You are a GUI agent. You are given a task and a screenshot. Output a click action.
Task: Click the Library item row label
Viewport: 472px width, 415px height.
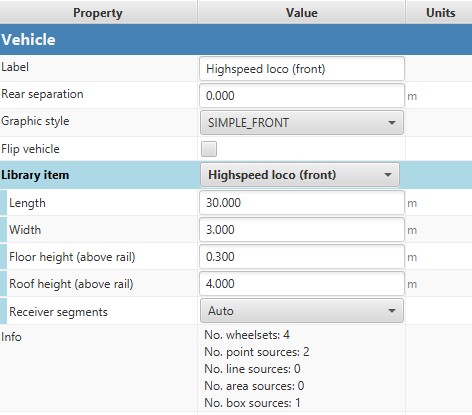pos(35,175)
